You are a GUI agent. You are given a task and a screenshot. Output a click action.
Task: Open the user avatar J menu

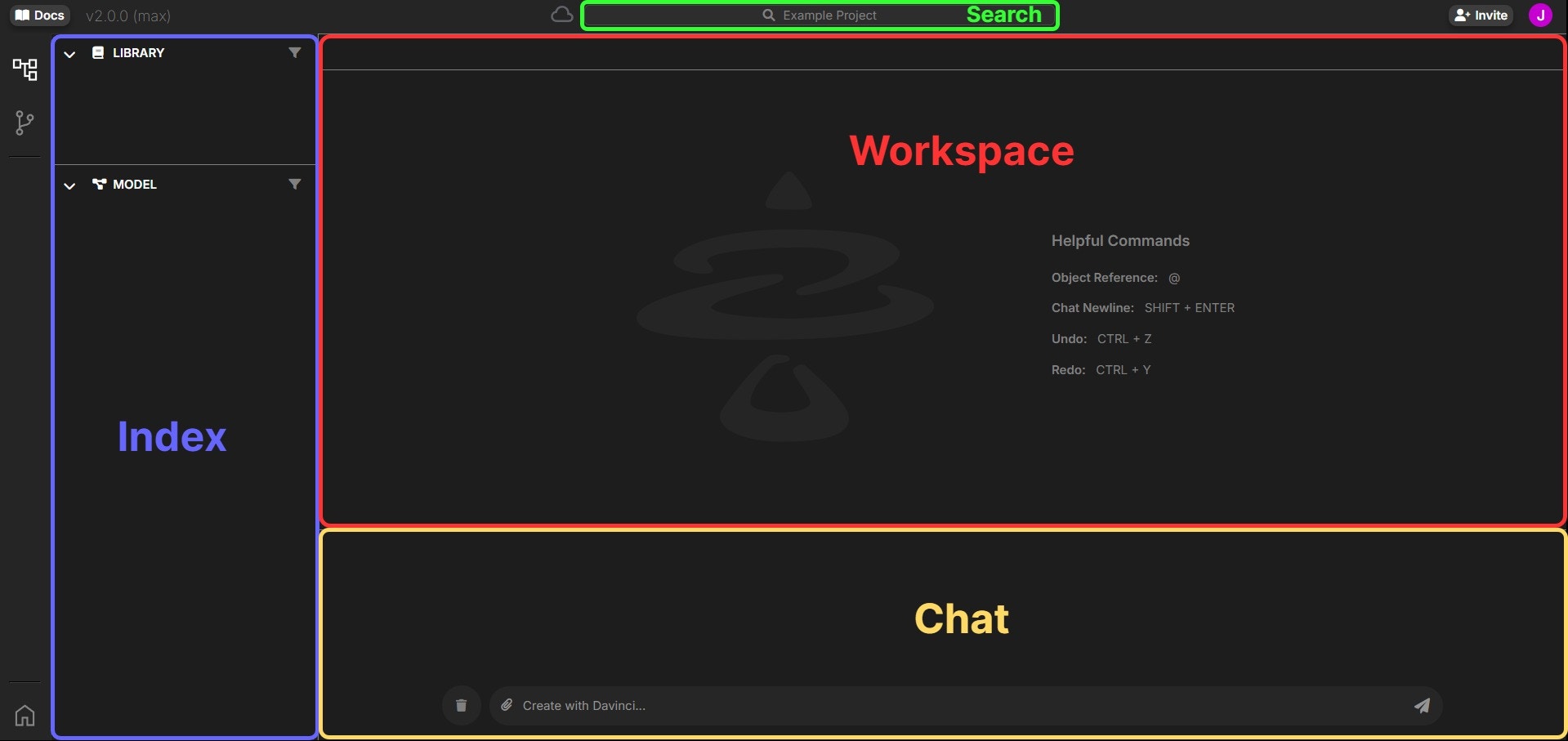pyautogui.click(x=1540, y=16)
